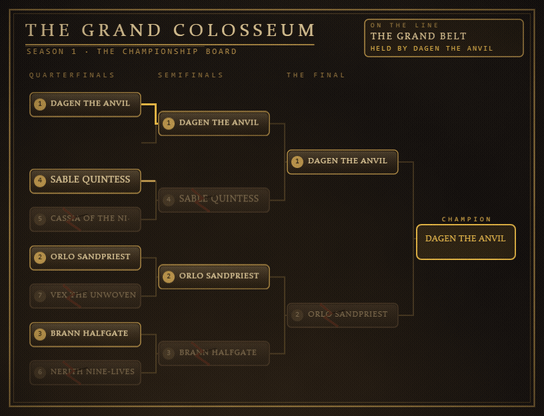Click the Semifinals column heading

[x=190, y=75]
